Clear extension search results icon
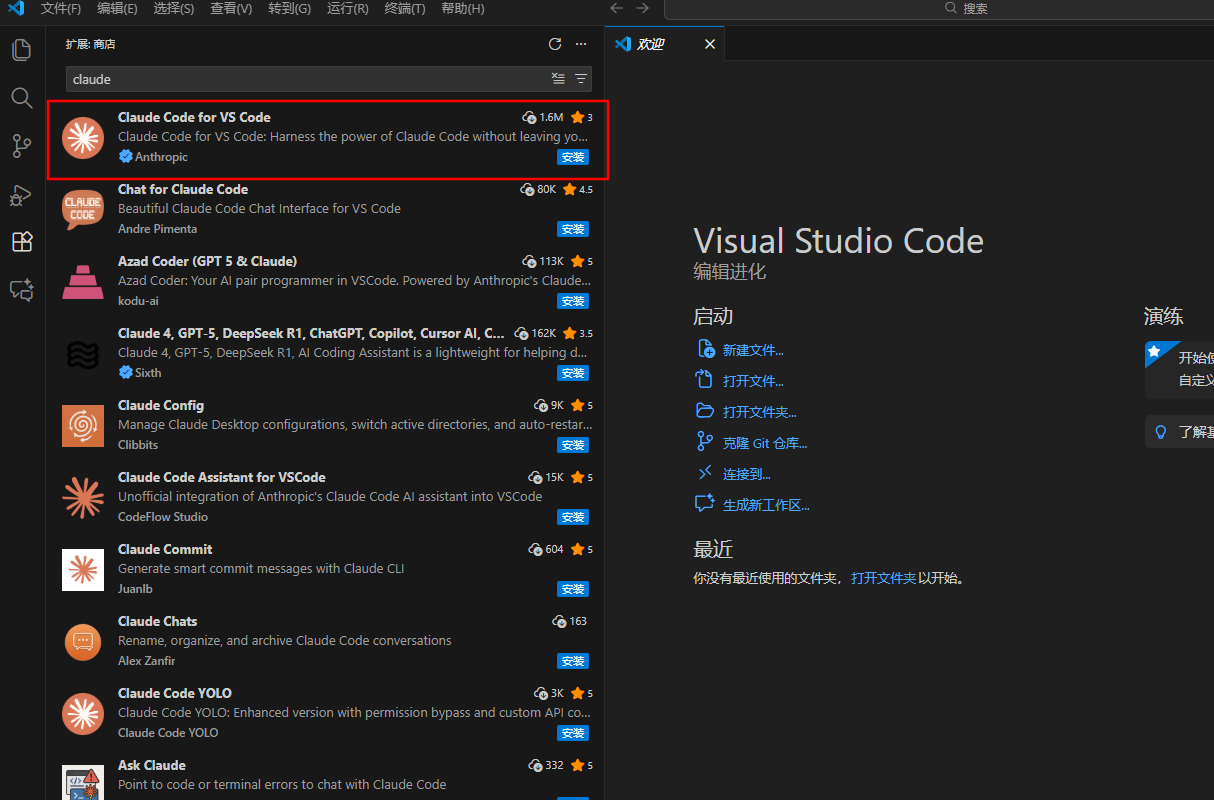This screenshot has width=1214, height=800. pyautogui.click(x=559, y=79)
